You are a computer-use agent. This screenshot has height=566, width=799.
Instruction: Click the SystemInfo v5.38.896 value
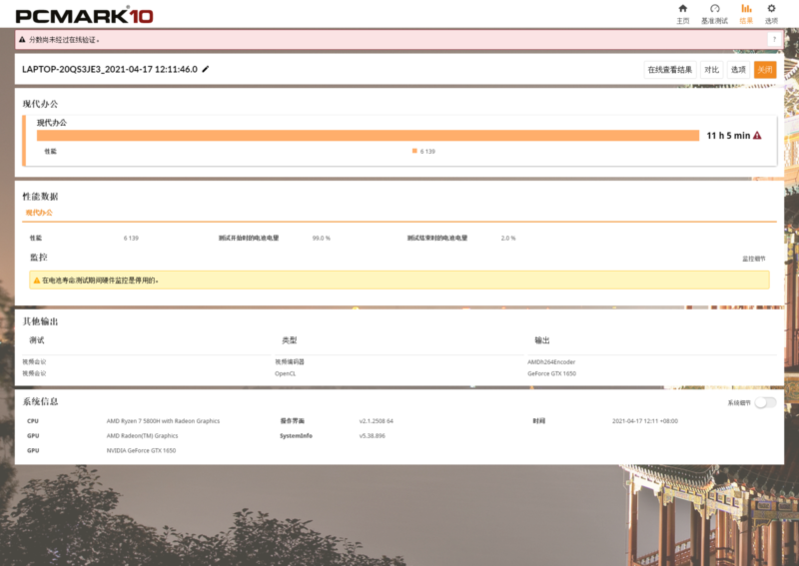point(372,436)
